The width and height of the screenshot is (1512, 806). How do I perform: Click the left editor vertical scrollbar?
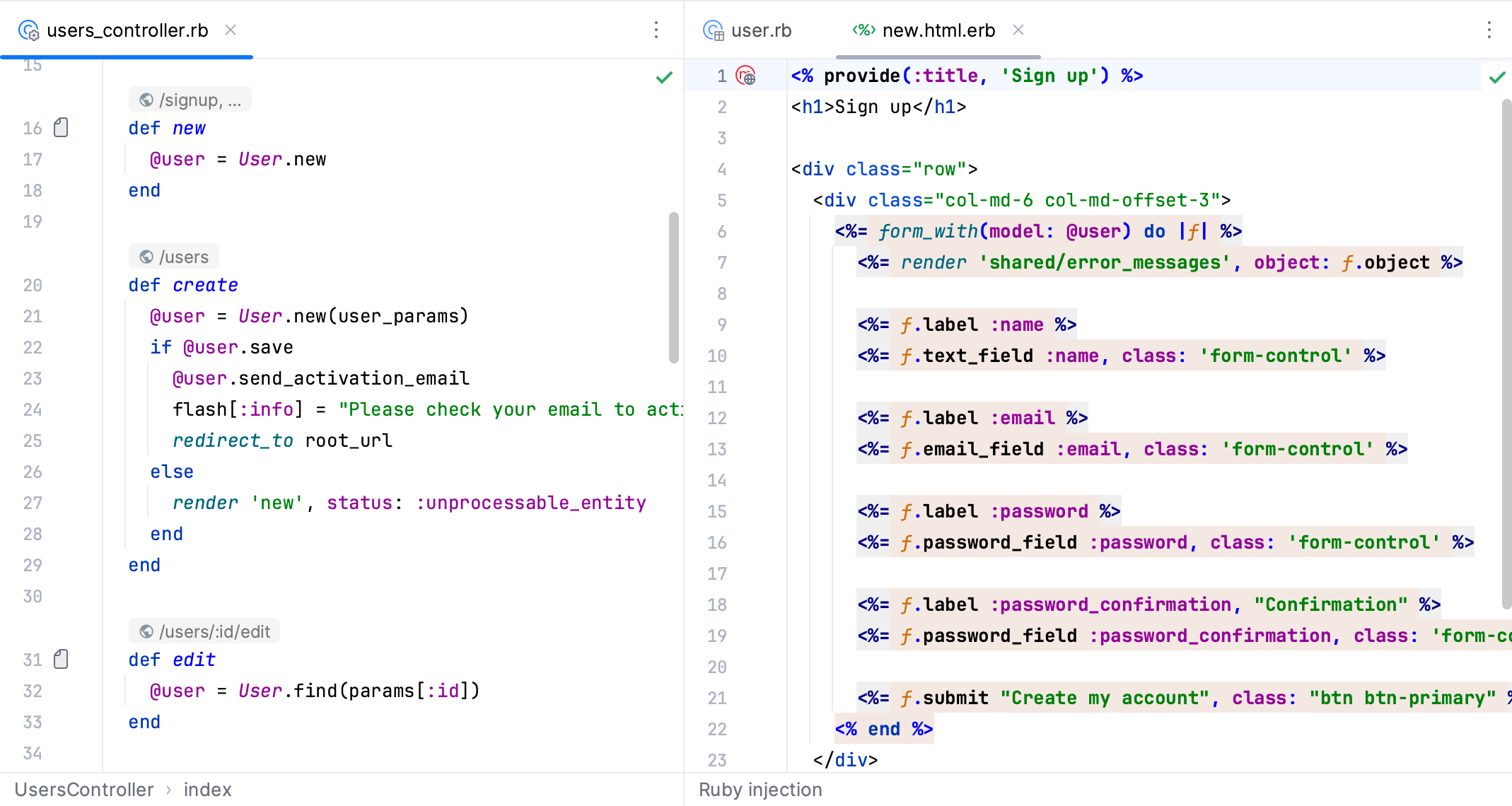coord(673,287)
